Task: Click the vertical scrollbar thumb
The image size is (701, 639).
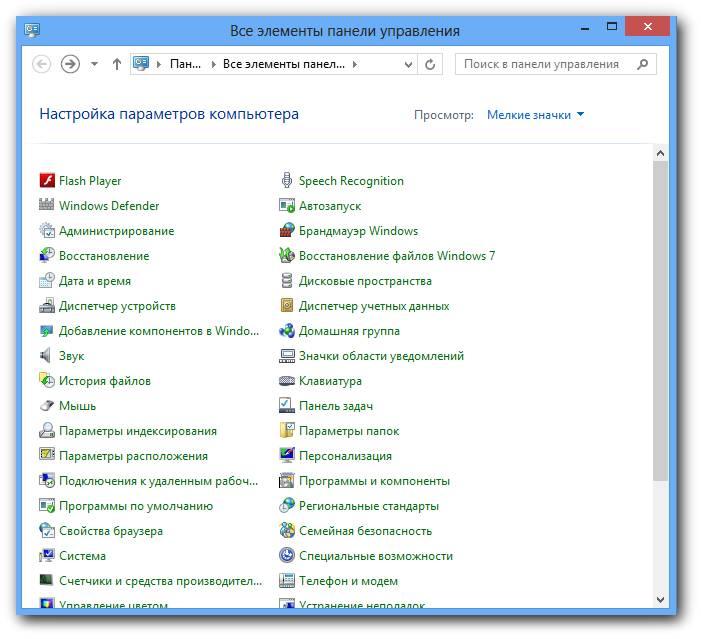Action: pyautogui.click(x=660, y=321)
